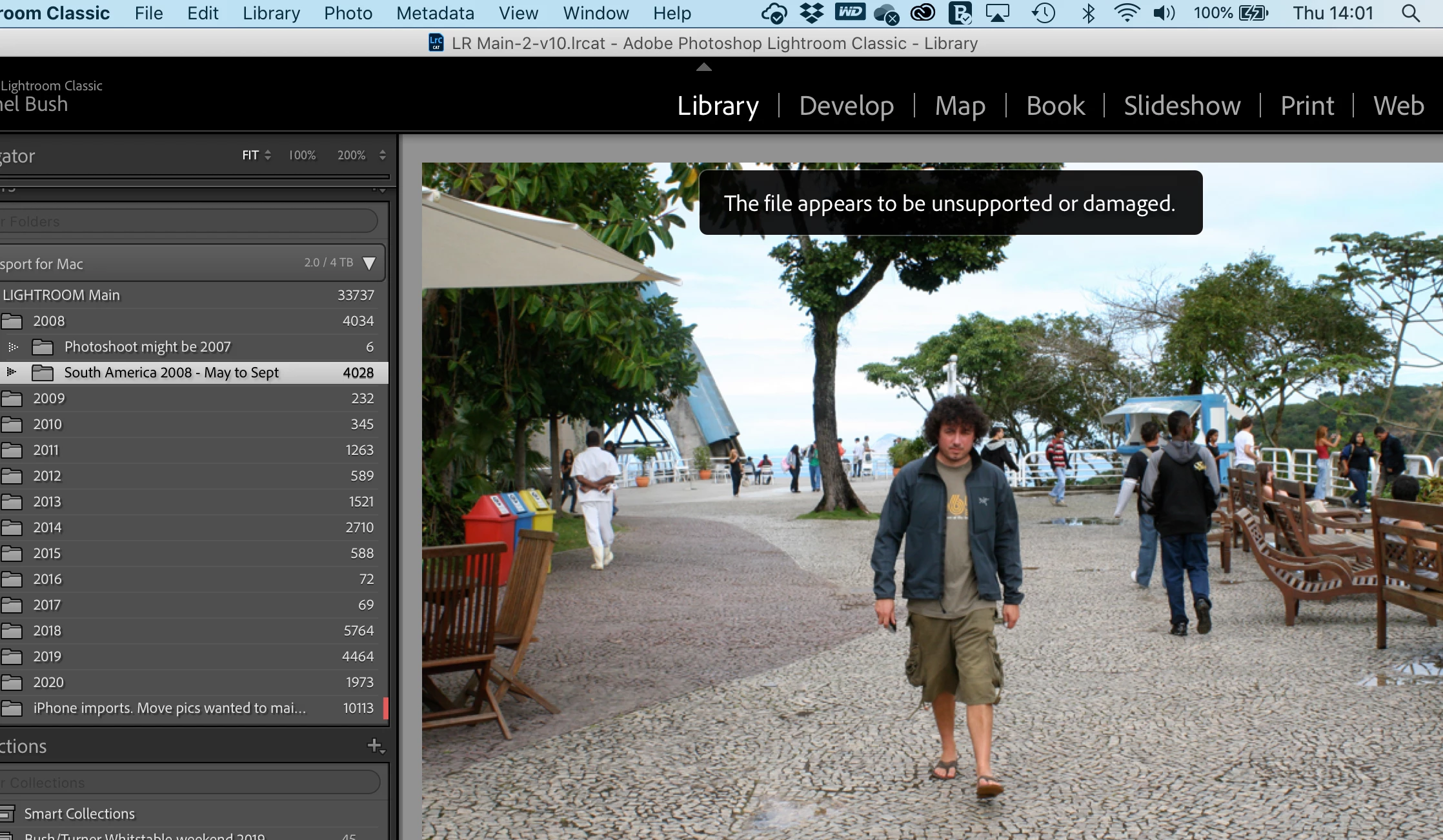1443x840 pixels.
Task: Click the filter Folders search field
Action: coord(187,221)
